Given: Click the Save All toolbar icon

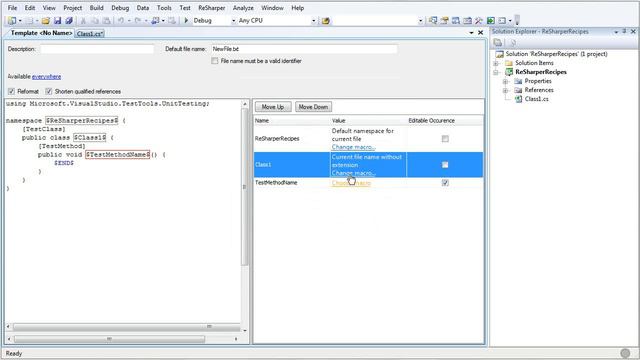Looking at the screenshot, I should pyautogui.click(x=69, y=20).
